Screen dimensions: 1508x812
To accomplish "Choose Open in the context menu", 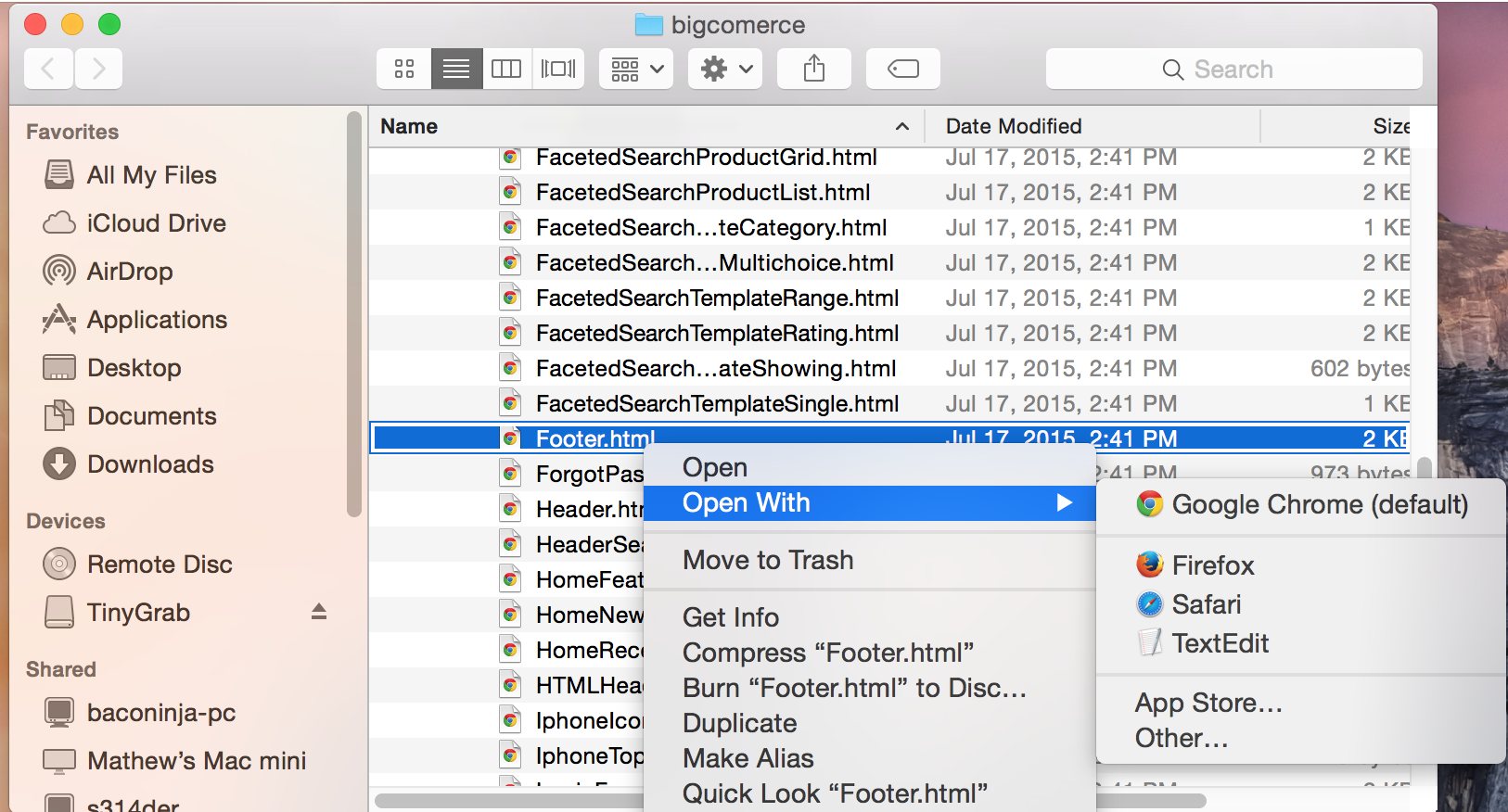I will [869, 468].
